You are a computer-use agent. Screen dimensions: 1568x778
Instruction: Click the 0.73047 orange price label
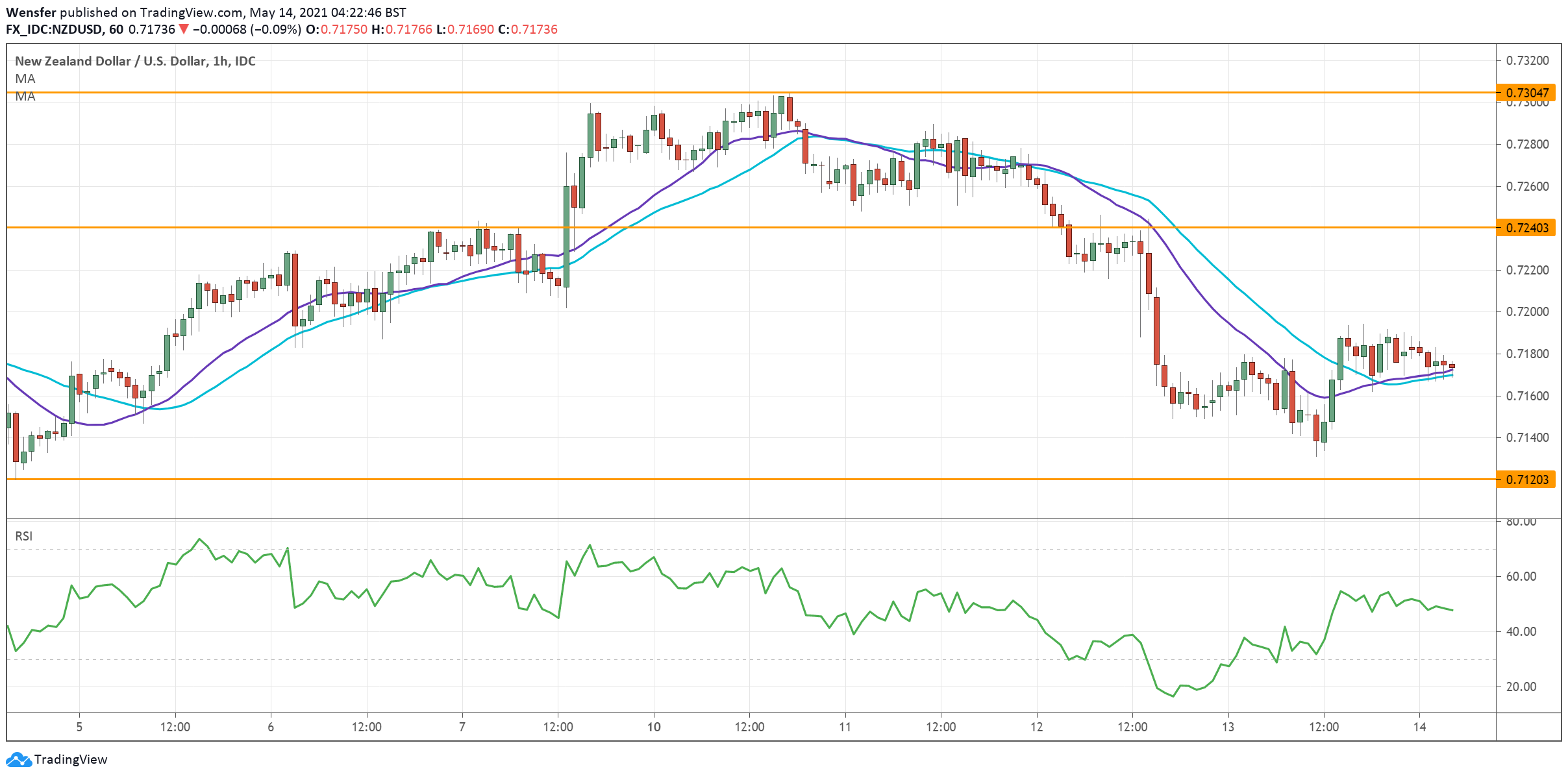pyautogui.click(x=1526, y=93)
